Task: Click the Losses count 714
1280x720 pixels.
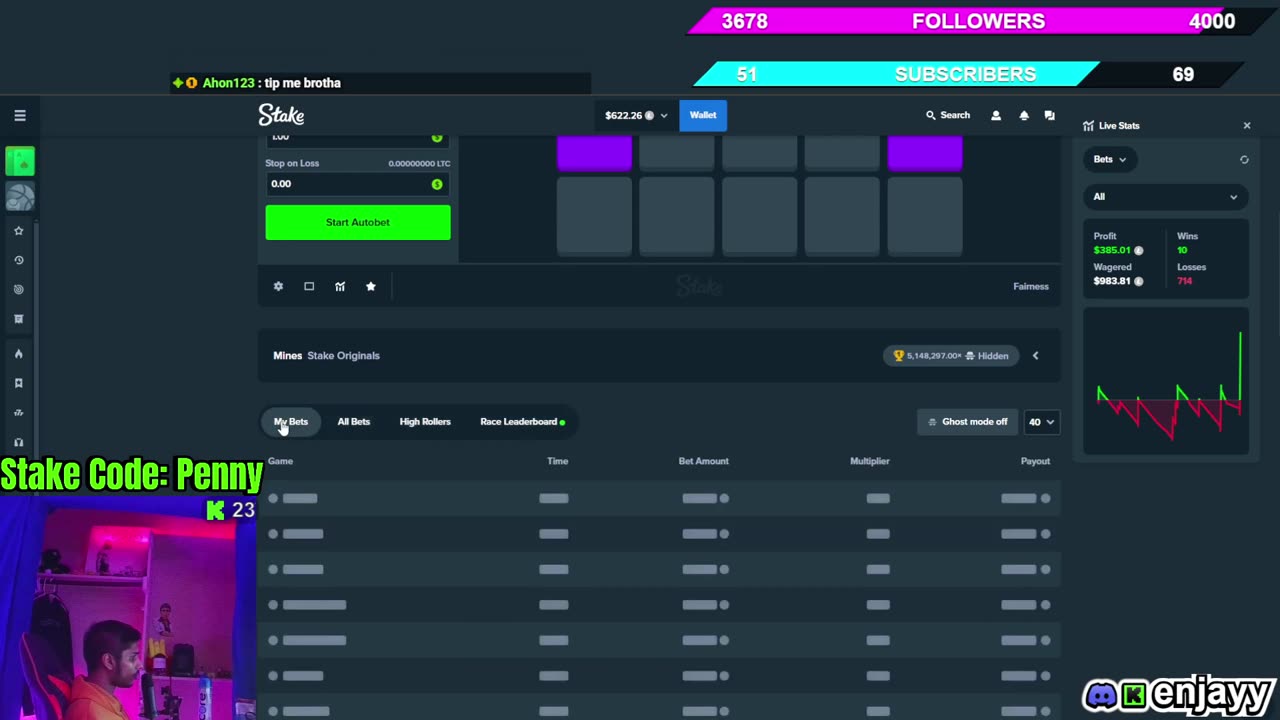Action: coord(1185,282)
